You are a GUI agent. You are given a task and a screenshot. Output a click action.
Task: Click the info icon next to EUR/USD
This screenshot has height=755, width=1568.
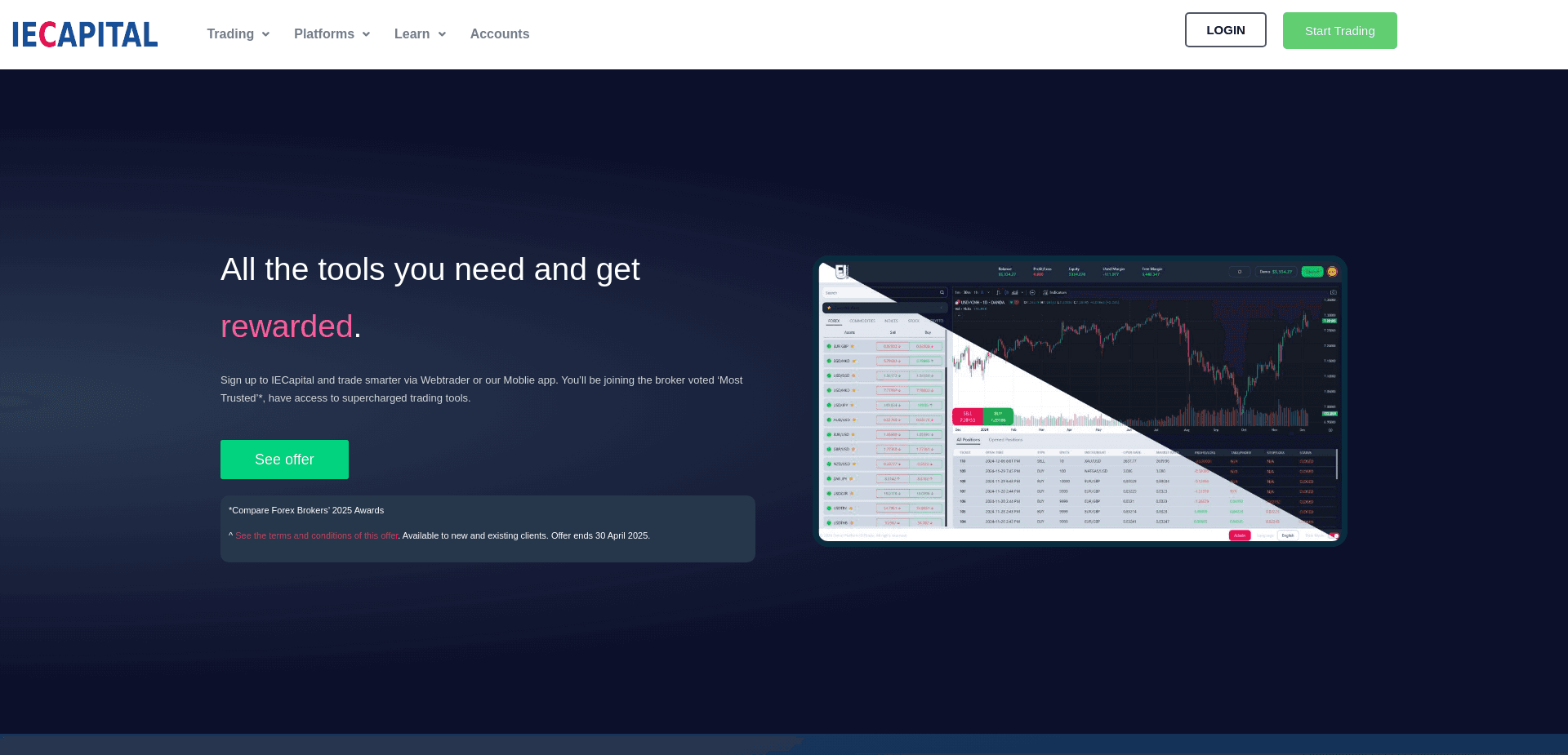click(x=853, y=433)
